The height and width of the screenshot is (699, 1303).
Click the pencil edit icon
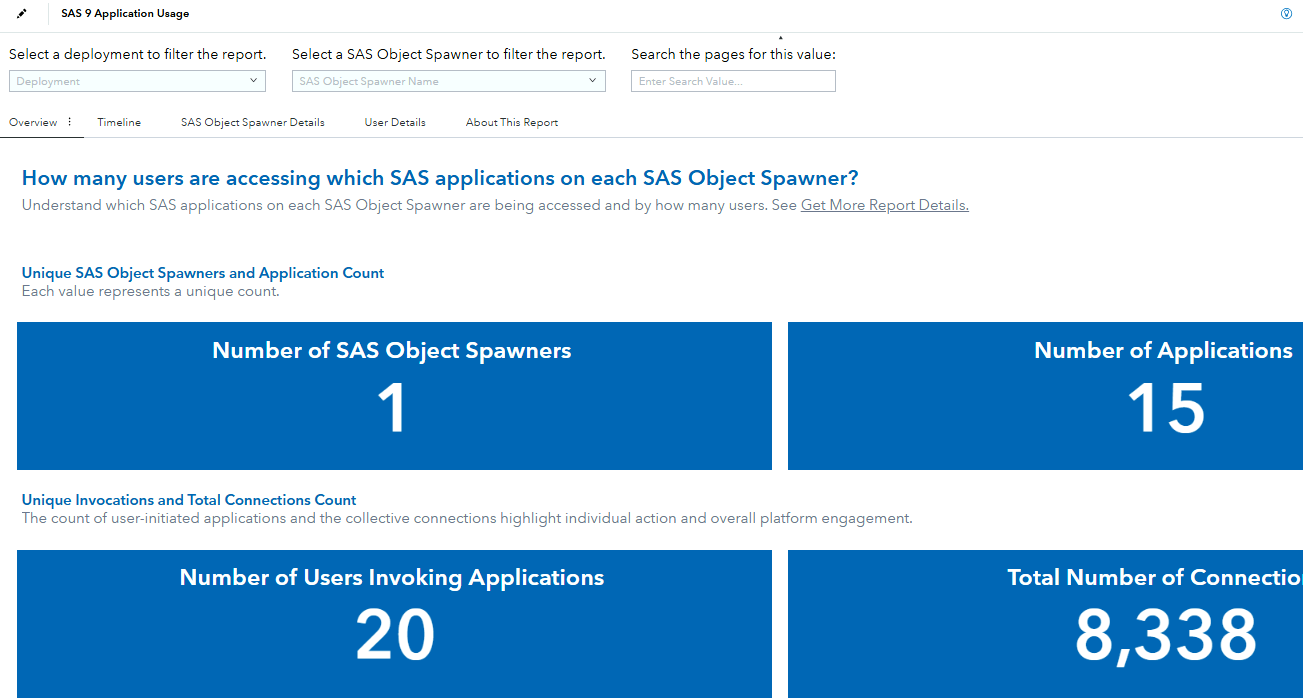coord(21,14)
